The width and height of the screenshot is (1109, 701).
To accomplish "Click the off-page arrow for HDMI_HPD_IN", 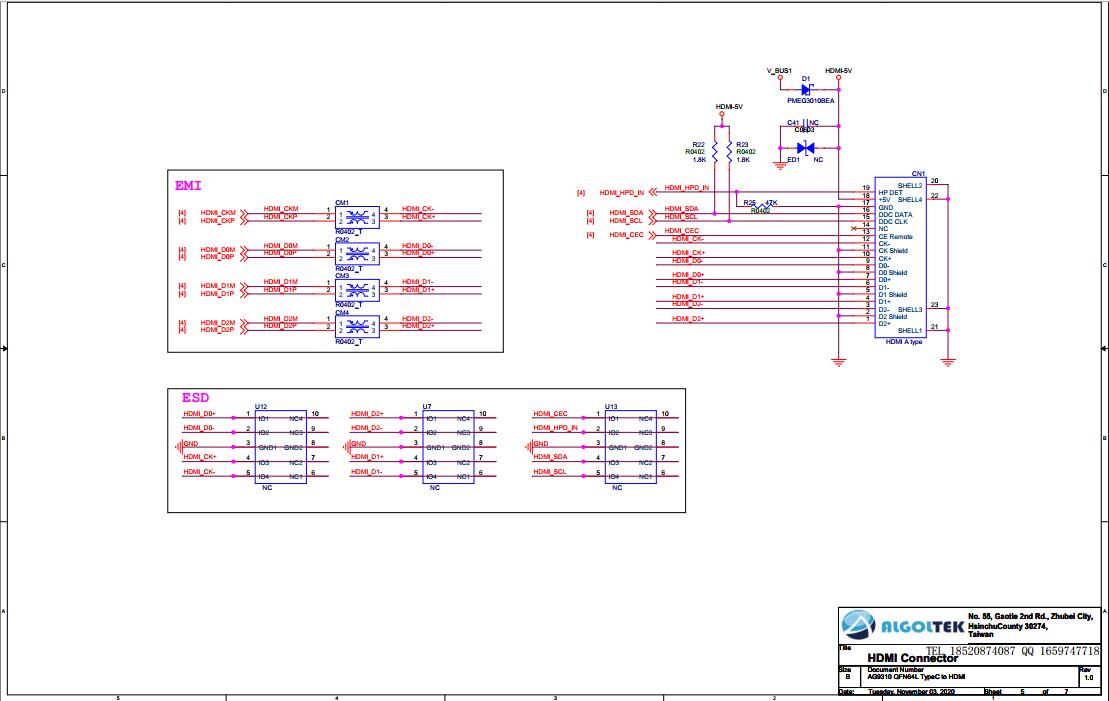I will (653, 192).
